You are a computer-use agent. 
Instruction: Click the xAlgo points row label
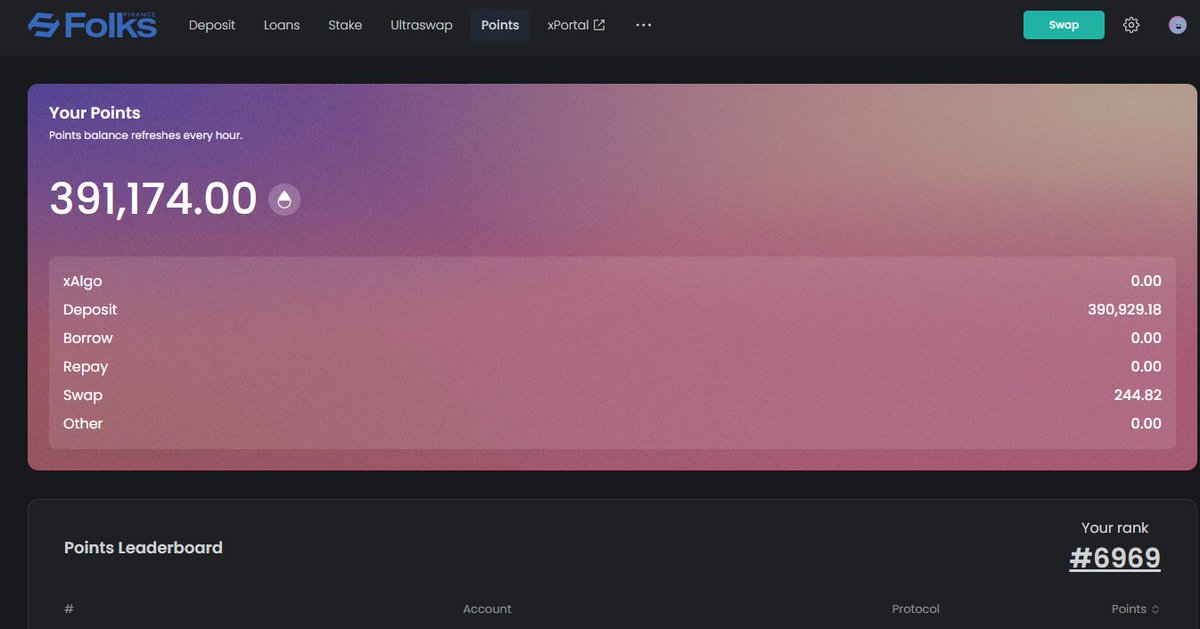point(82,282)
